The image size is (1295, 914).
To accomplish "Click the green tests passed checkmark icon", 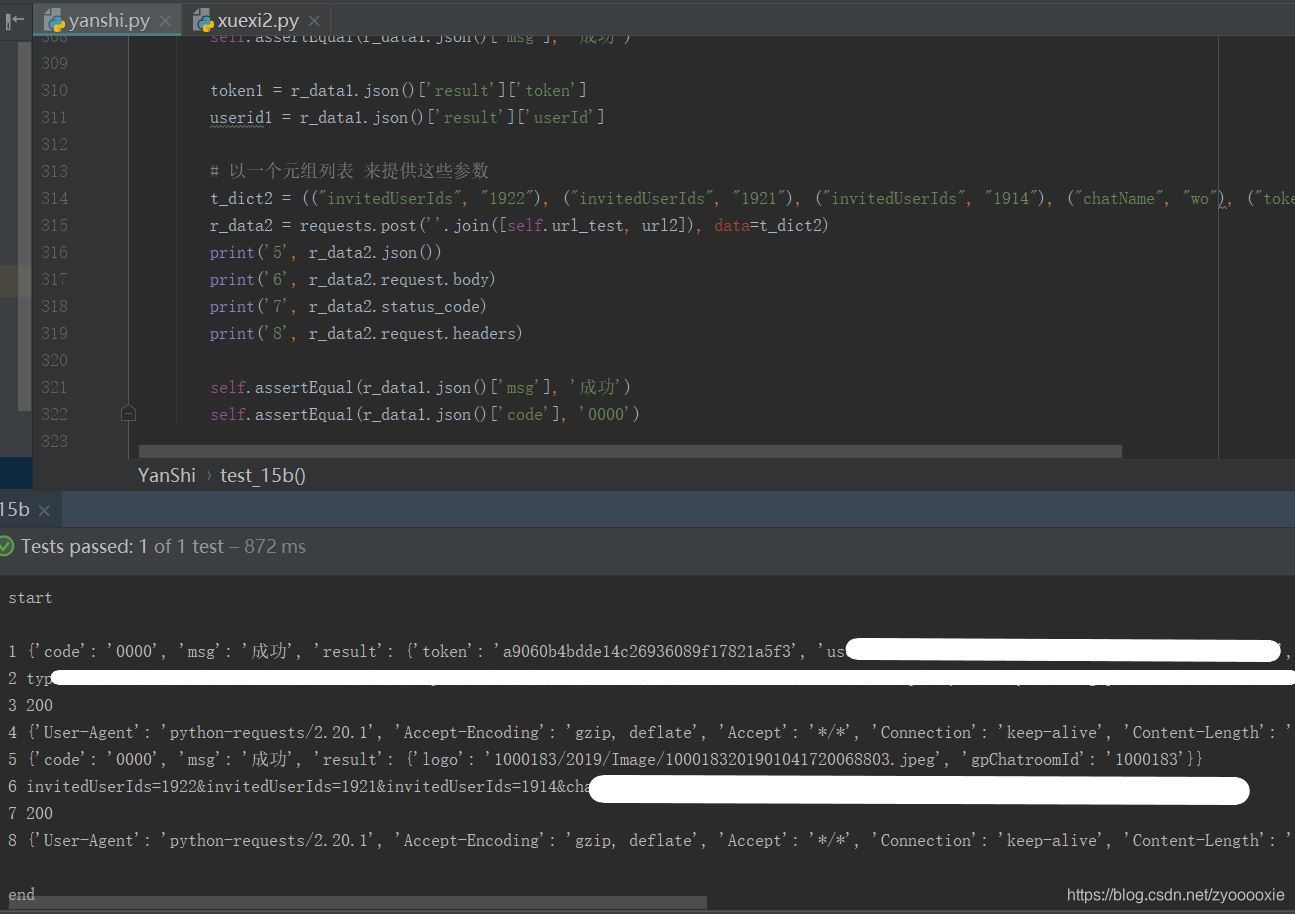I will point(7,546).
